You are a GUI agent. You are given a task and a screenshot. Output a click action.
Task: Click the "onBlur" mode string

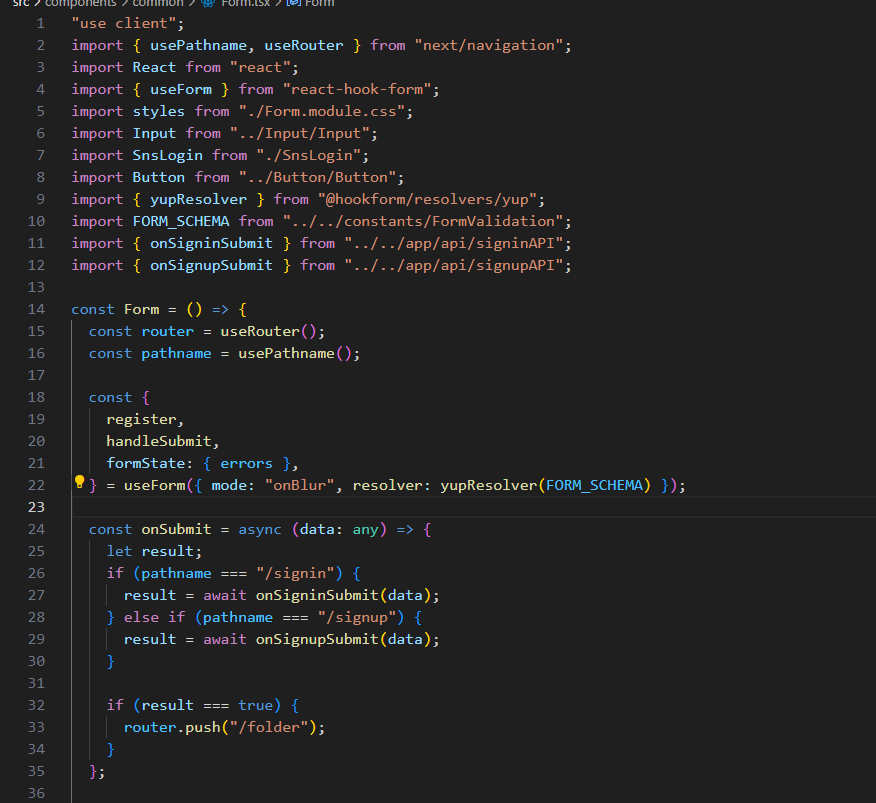pyautogui.click(x=299, y=485)
